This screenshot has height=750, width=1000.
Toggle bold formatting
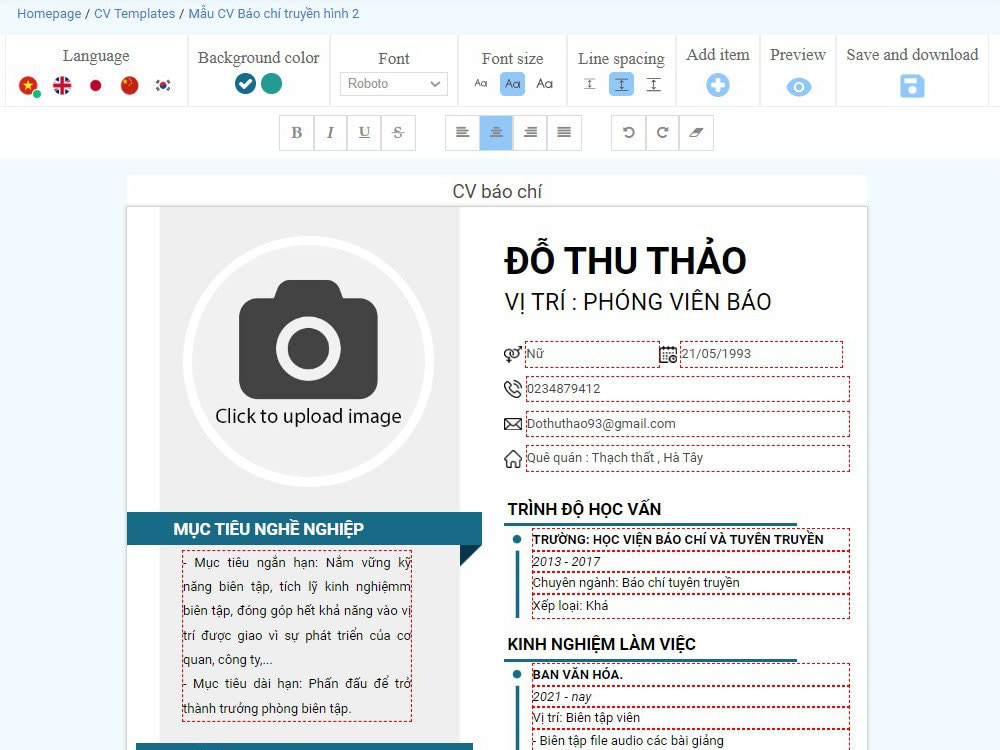tap(297, 133)
